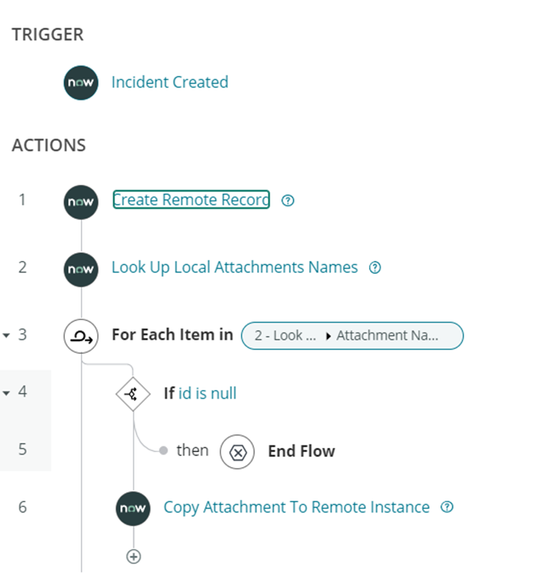Open the 'id is null' condition
541x581 pixels.
click(208, 393)
